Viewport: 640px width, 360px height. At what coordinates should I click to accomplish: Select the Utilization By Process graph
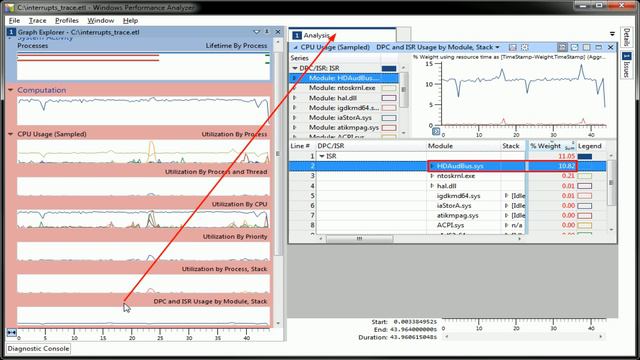click(x=143, y=151)
